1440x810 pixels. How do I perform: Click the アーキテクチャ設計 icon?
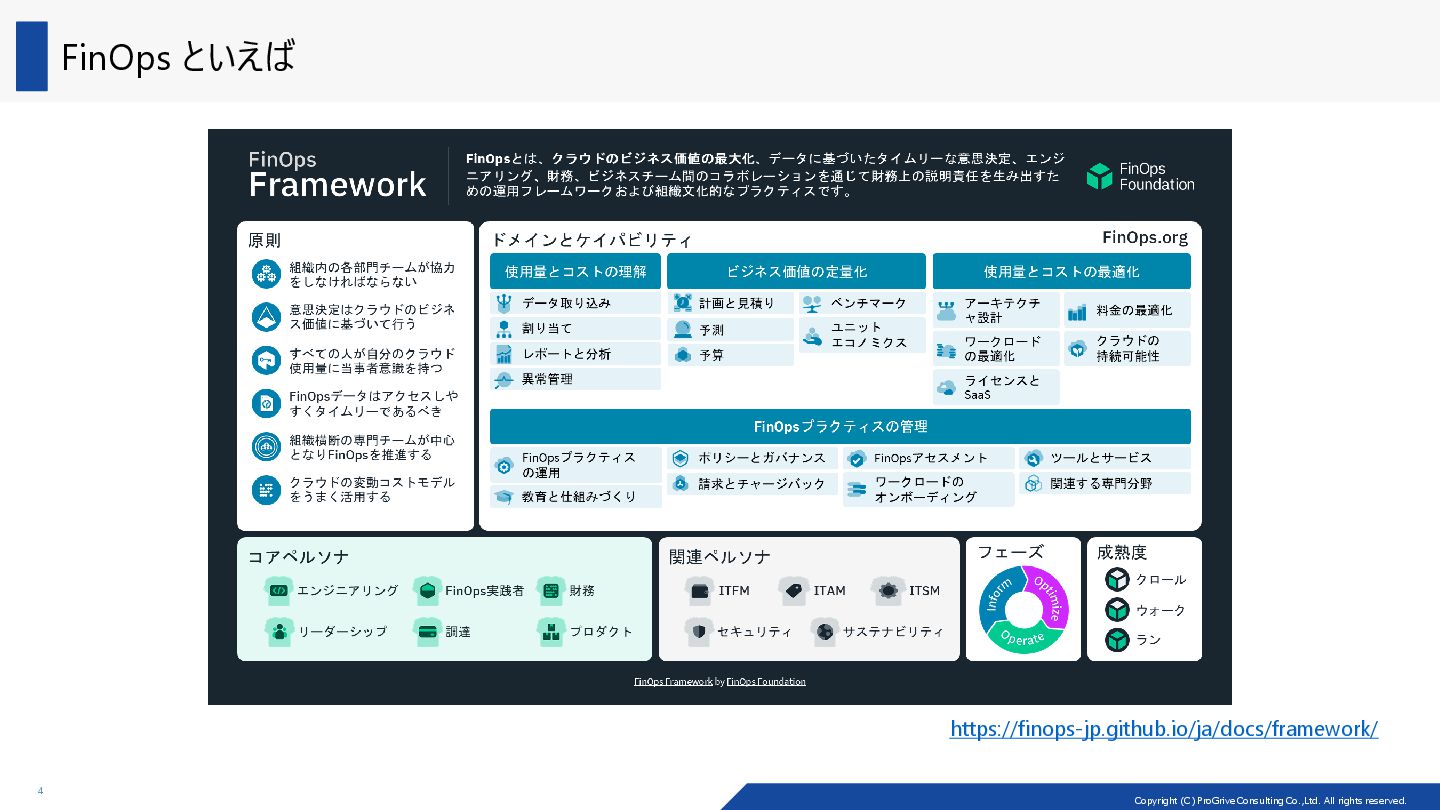pos(946,310)
